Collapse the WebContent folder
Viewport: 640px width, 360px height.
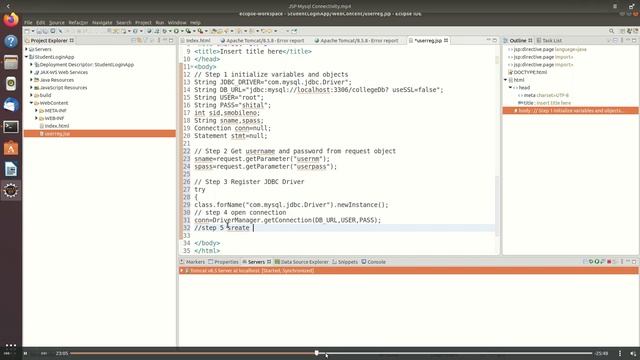point(31,103)
